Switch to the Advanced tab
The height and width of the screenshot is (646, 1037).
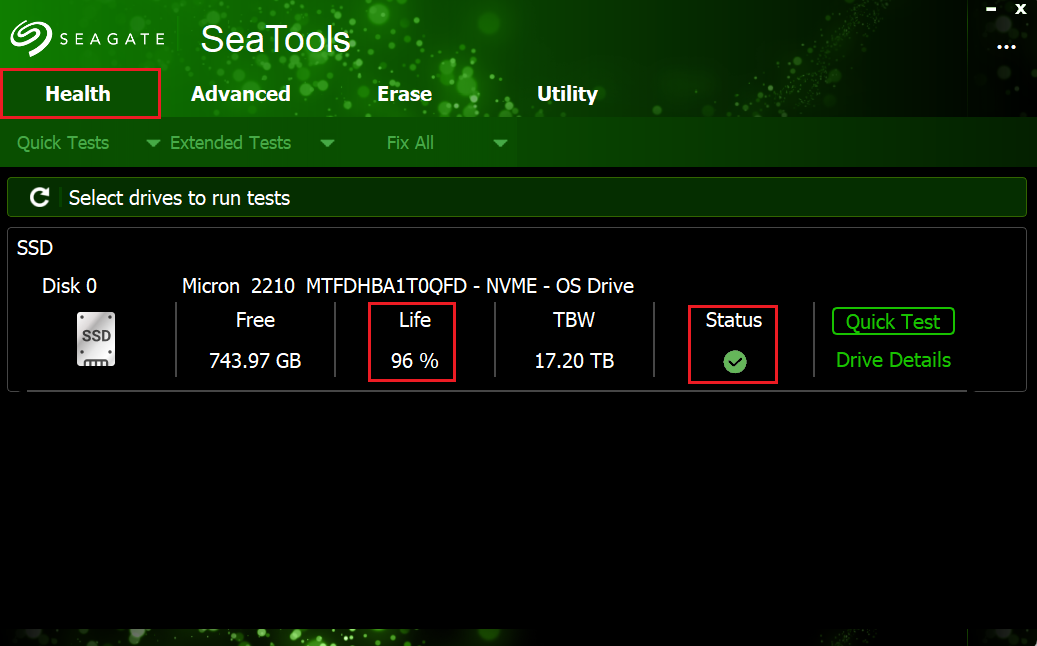240,93
